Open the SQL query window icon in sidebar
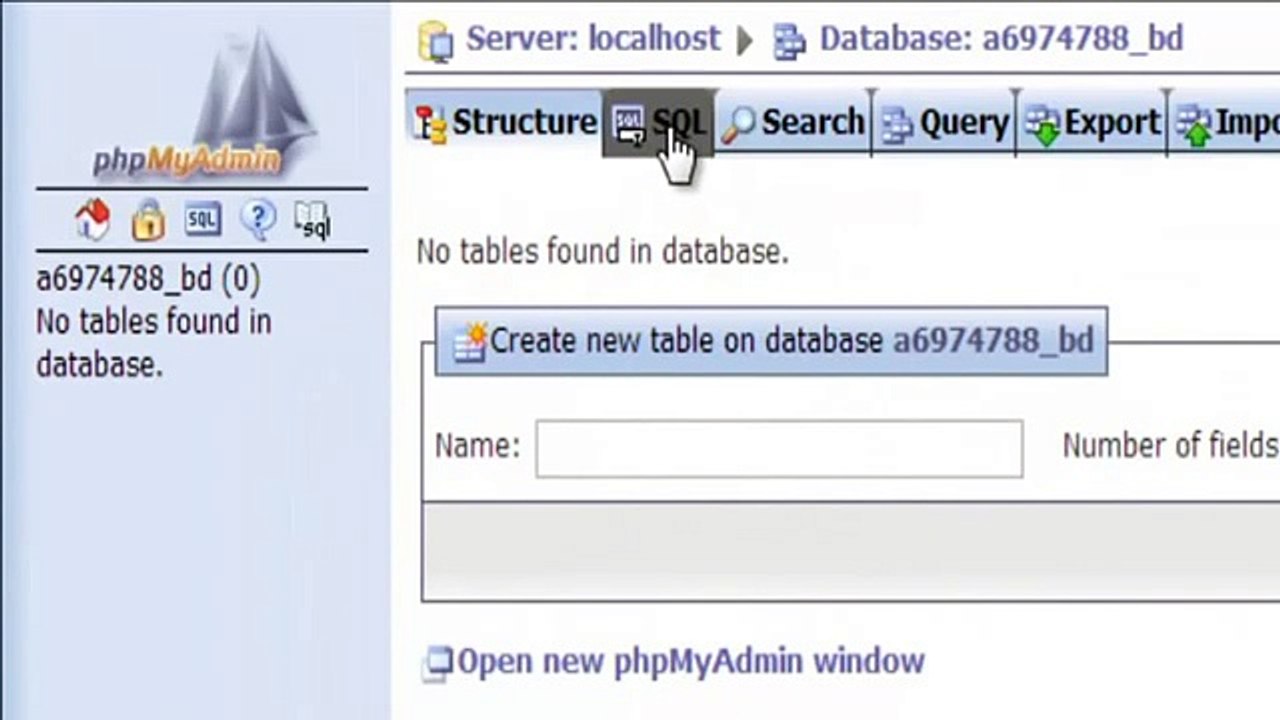This screenshot has width=1280, height=720. pos(203,219)
